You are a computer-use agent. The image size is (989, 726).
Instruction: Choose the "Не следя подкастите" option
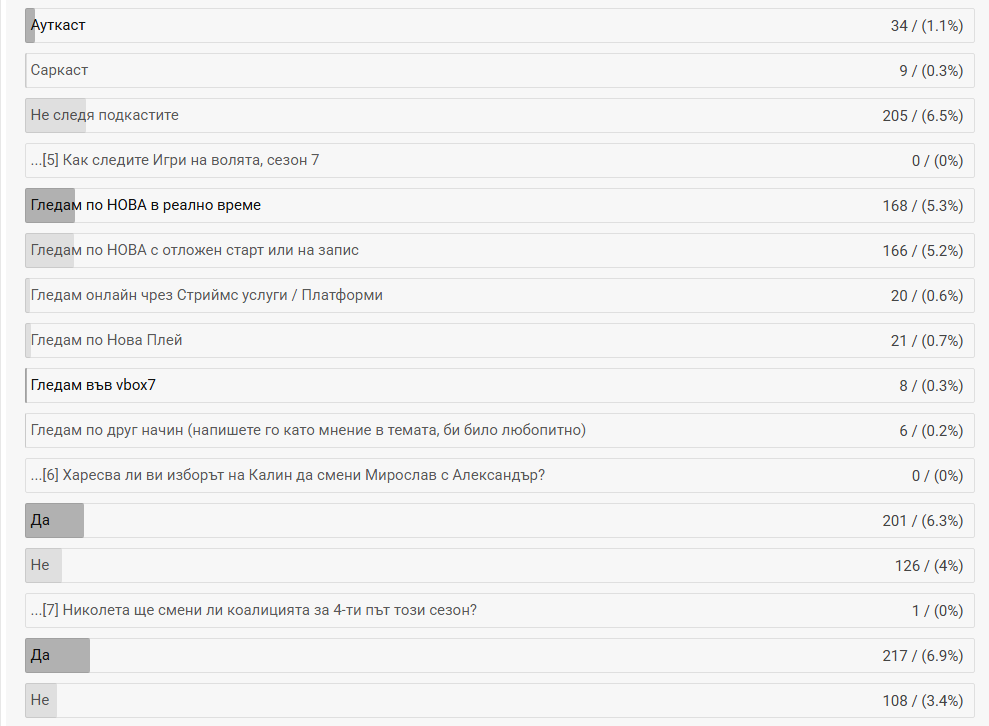tap(105, 115)
